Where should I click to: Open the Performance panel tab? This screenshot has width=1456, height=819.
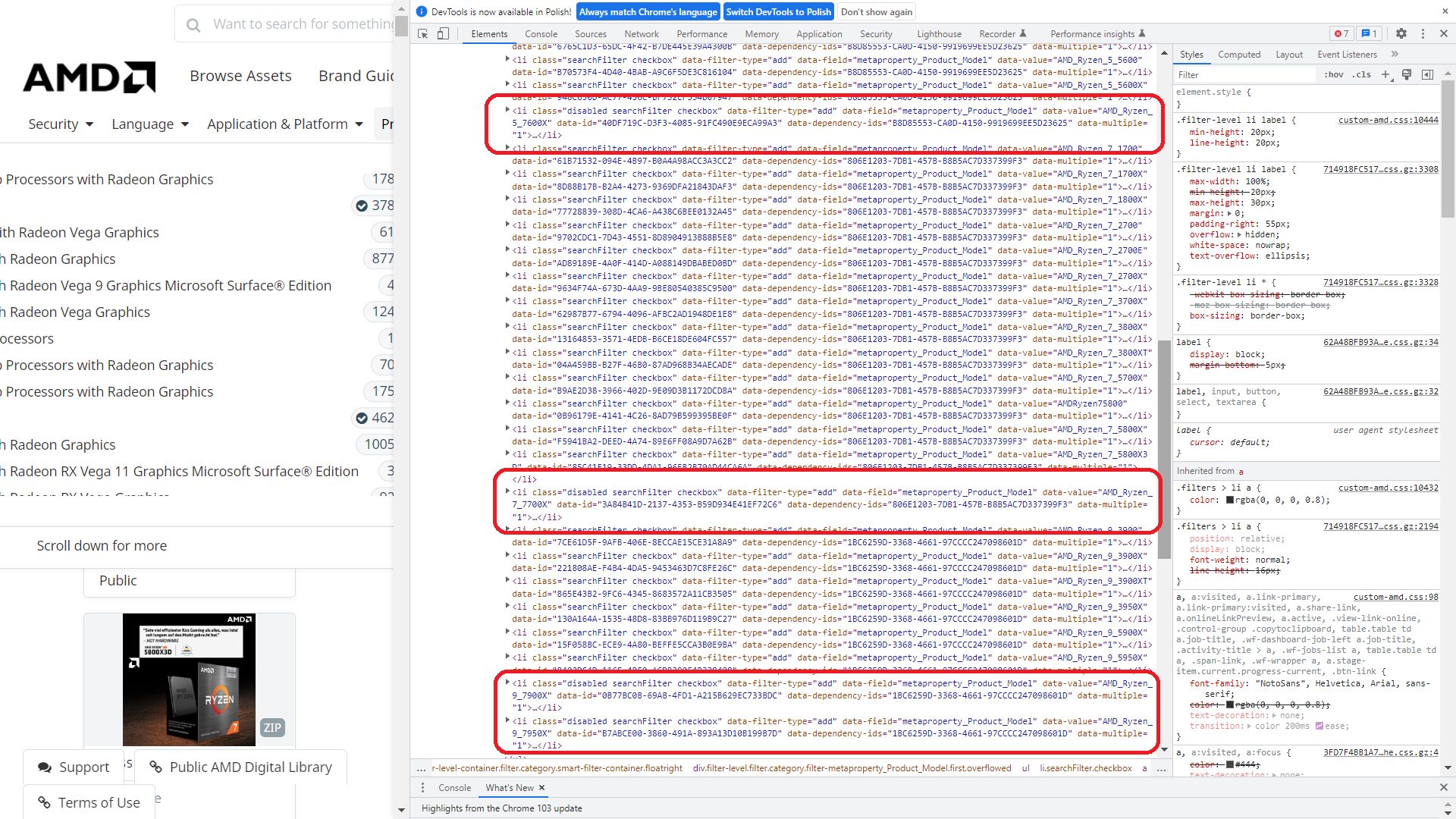[702, 33]
